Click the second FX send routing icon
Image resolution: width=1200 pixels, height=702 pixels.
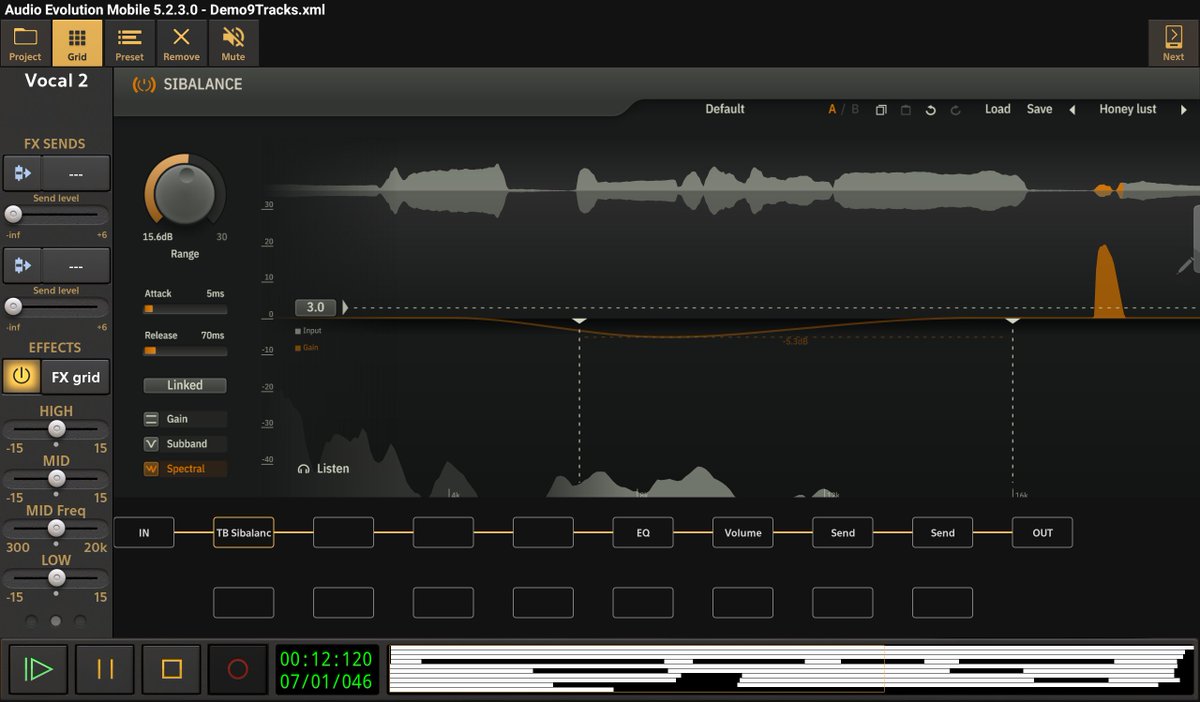click(22, 266)
